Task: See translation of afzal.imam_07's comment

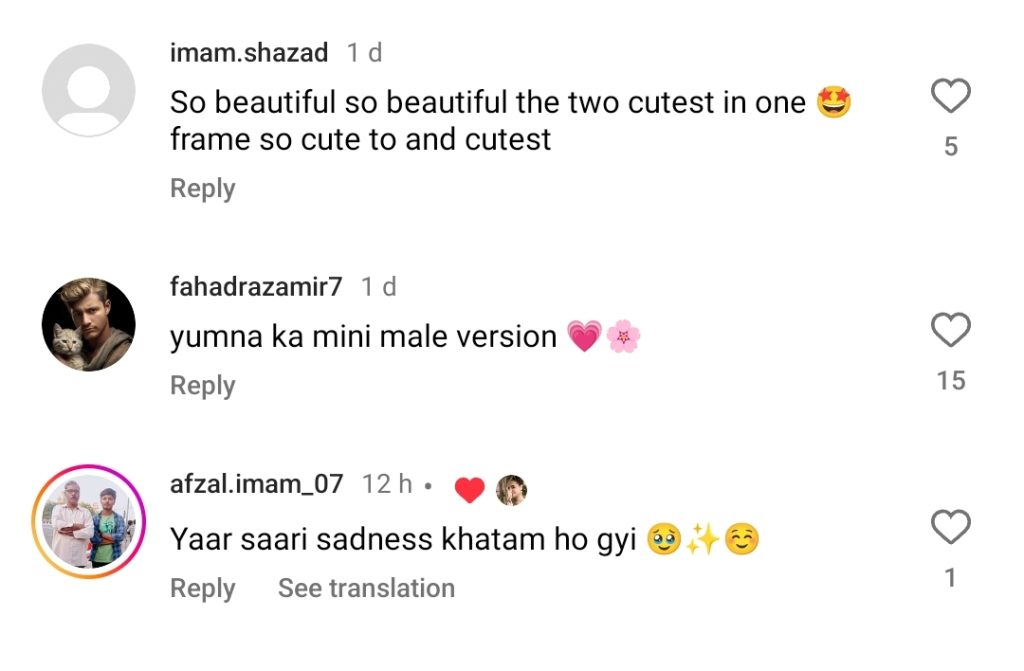Action: [366, 589]
